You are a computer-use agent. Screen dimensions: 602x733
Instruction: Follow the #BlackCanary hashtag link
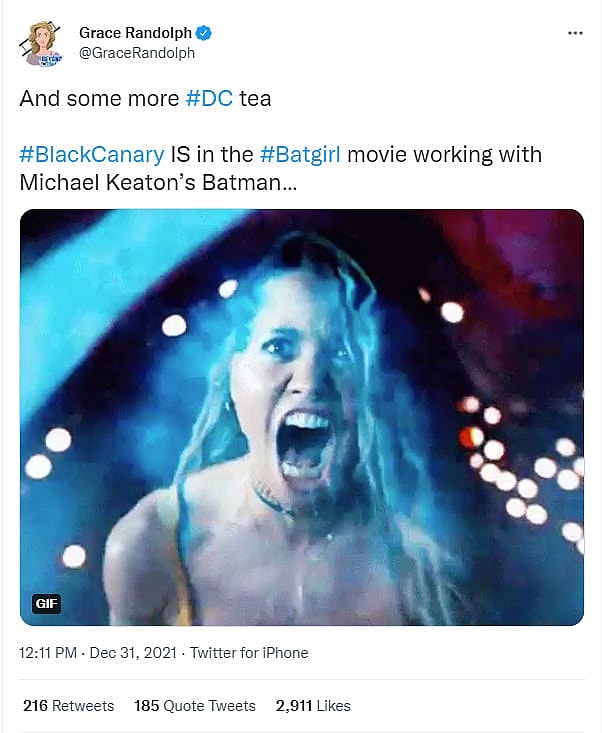pos(91,155)
